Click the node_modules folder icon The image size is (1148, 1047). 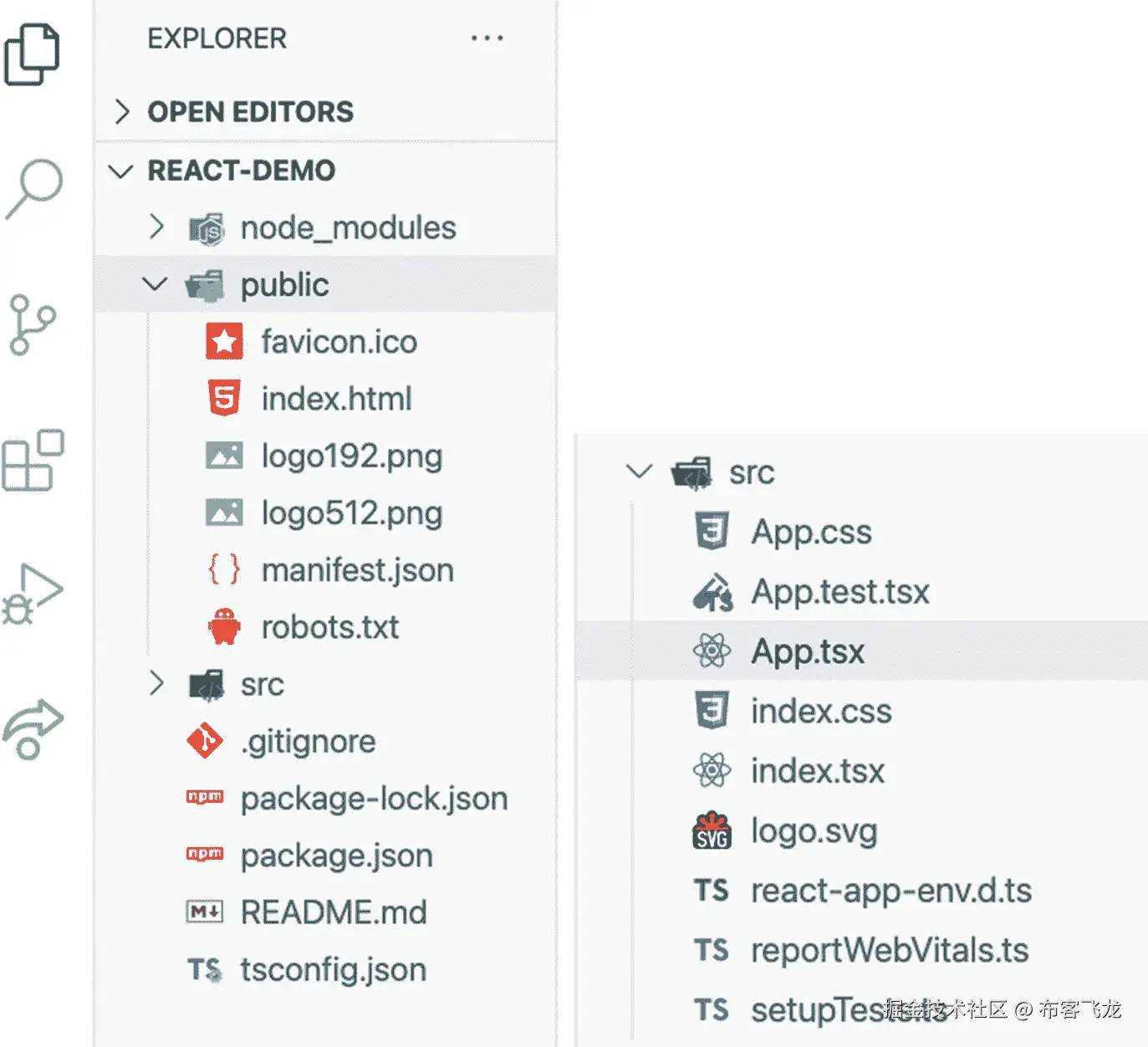[206, 228]
